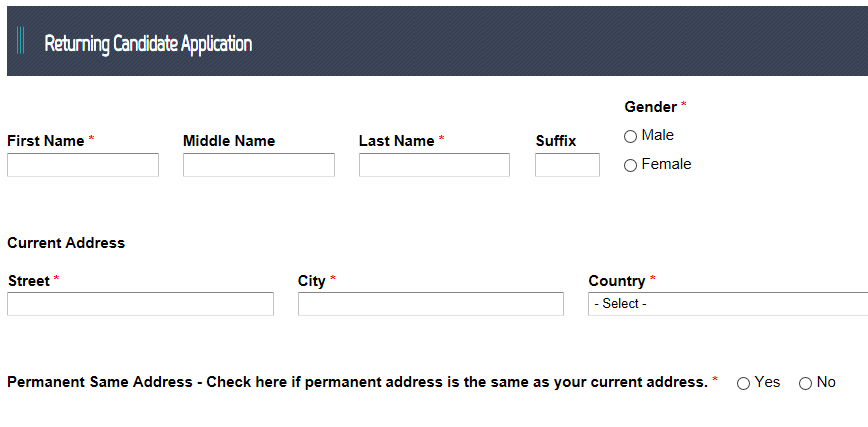
Task: Focus the Middle Name text box
Action: click(x=259, y=165)
